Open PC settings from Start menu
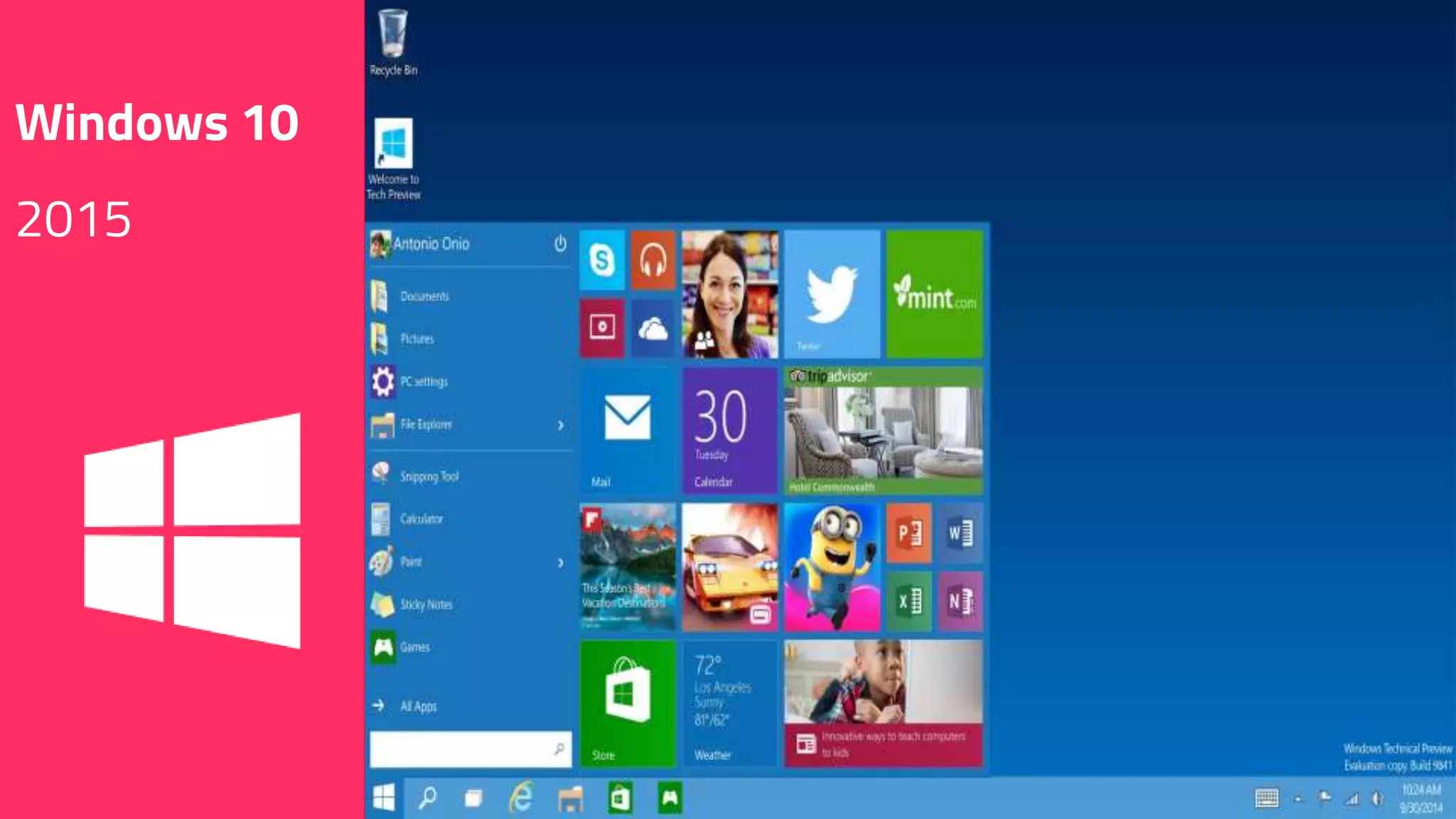The height and width of the screenshot is (819, 1456). [x=471, y=381]
